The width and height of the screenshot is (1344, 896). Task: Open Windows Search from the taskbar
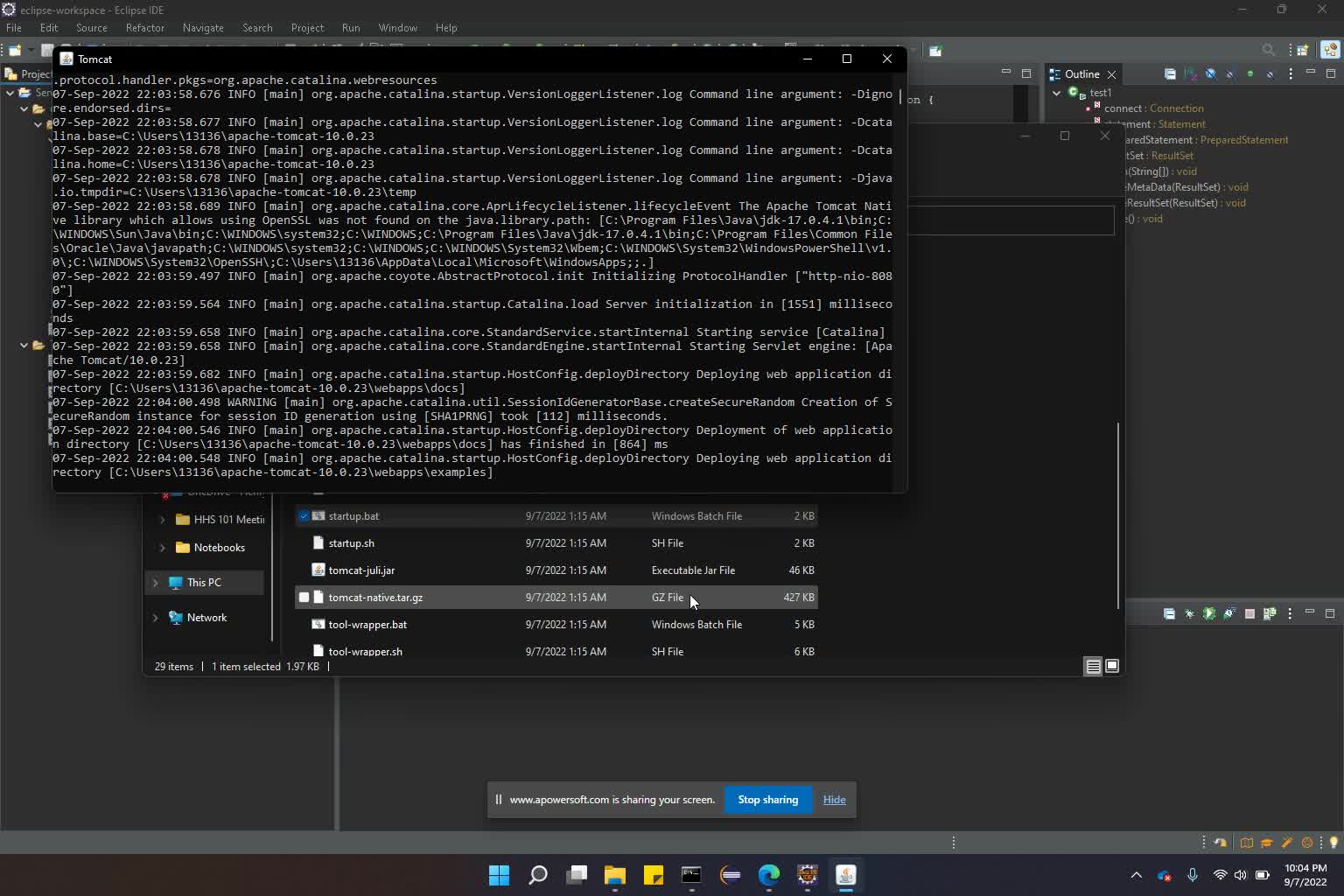[538, 875]
